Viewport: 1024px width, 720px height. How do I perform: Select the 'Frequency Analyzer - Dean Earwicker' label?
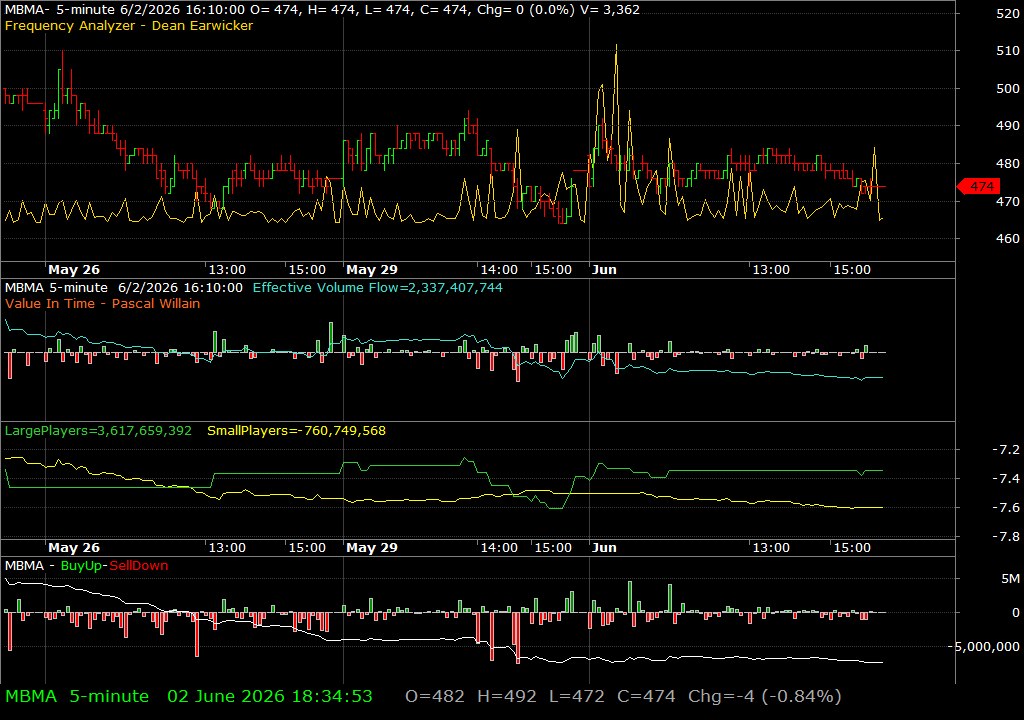[x=129, y=25]
